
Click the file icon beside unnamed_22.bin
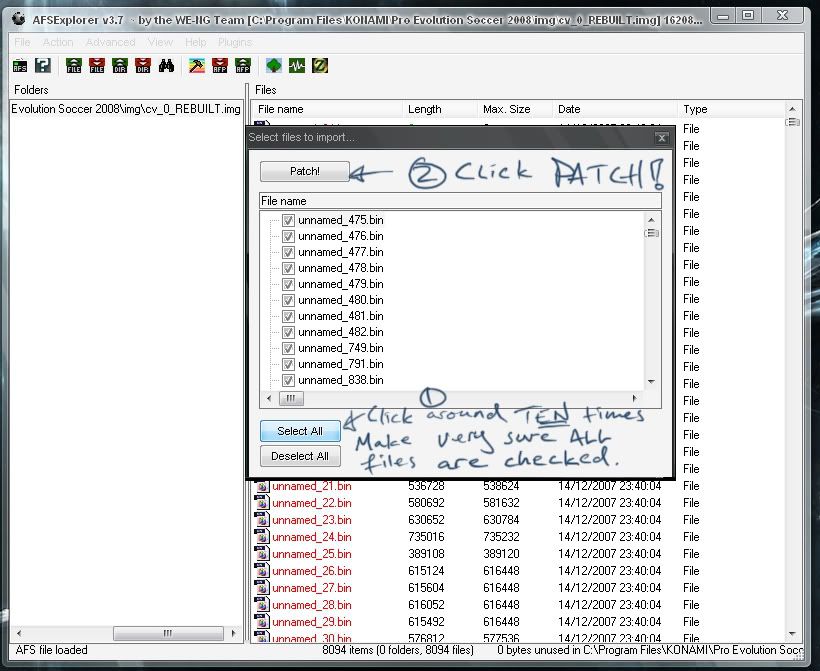[x=262, y=503]
